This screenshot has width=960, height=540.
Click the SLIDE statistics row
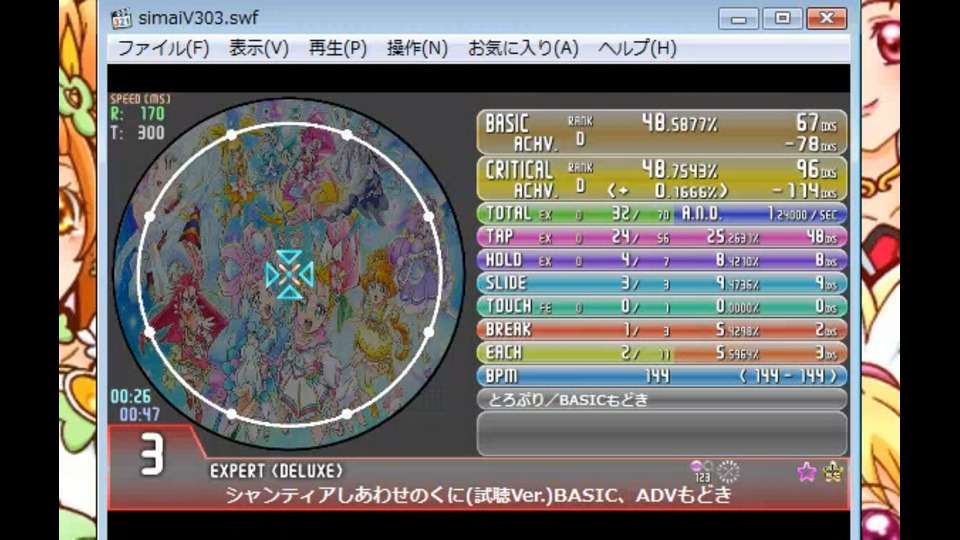662,283
